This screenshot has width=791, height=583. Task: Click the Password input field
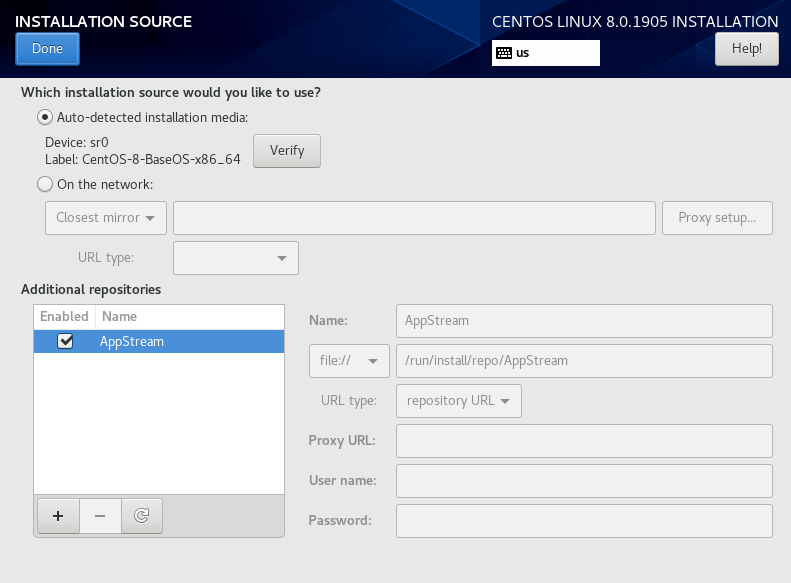coord(584,521)
